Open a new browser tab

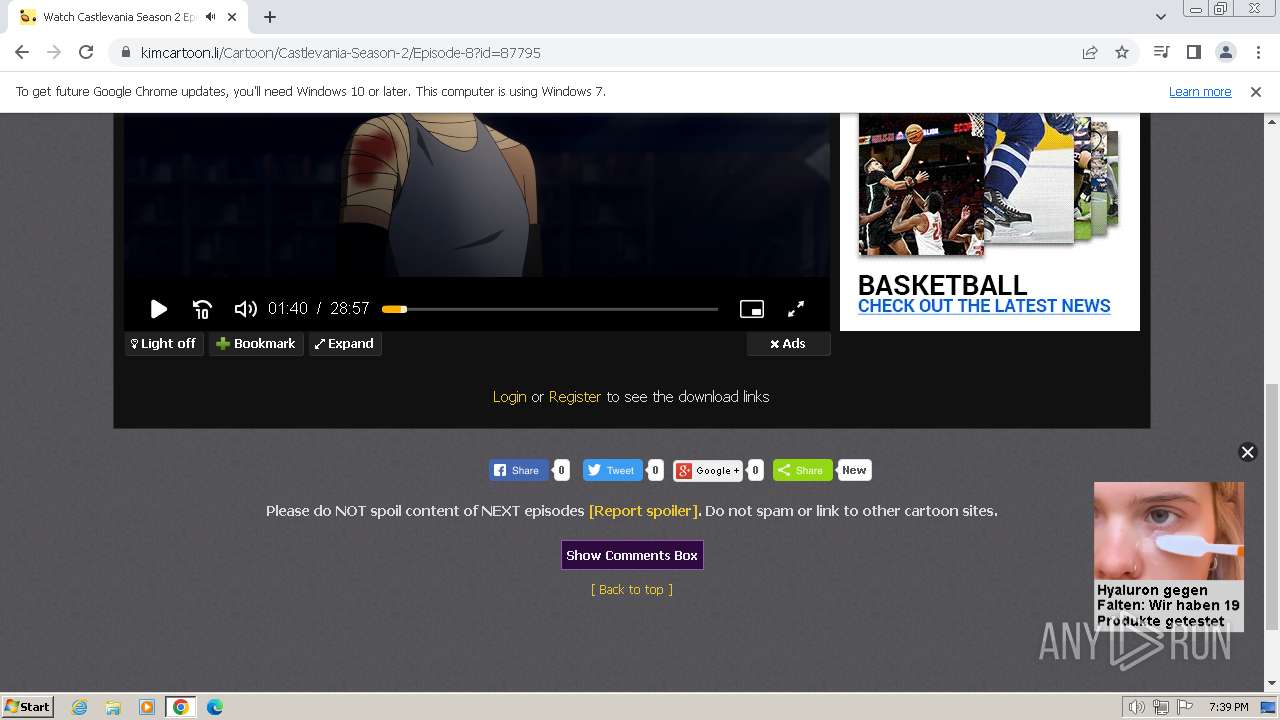coord(270,17)
